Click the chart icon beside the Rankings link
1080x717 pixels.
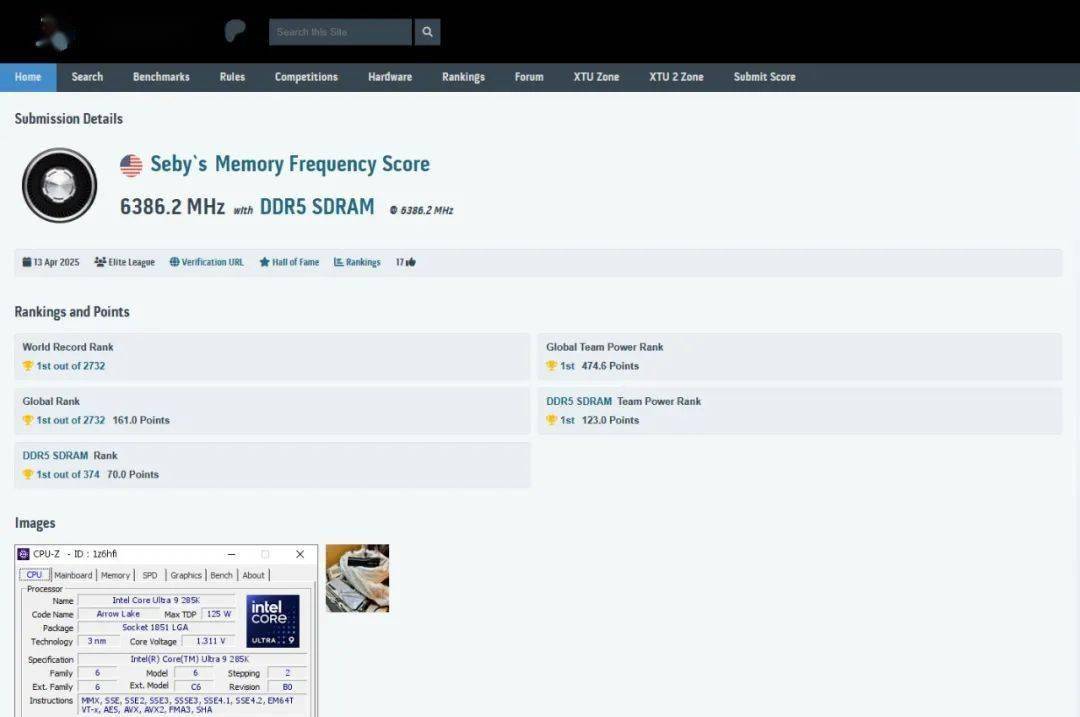339,262
